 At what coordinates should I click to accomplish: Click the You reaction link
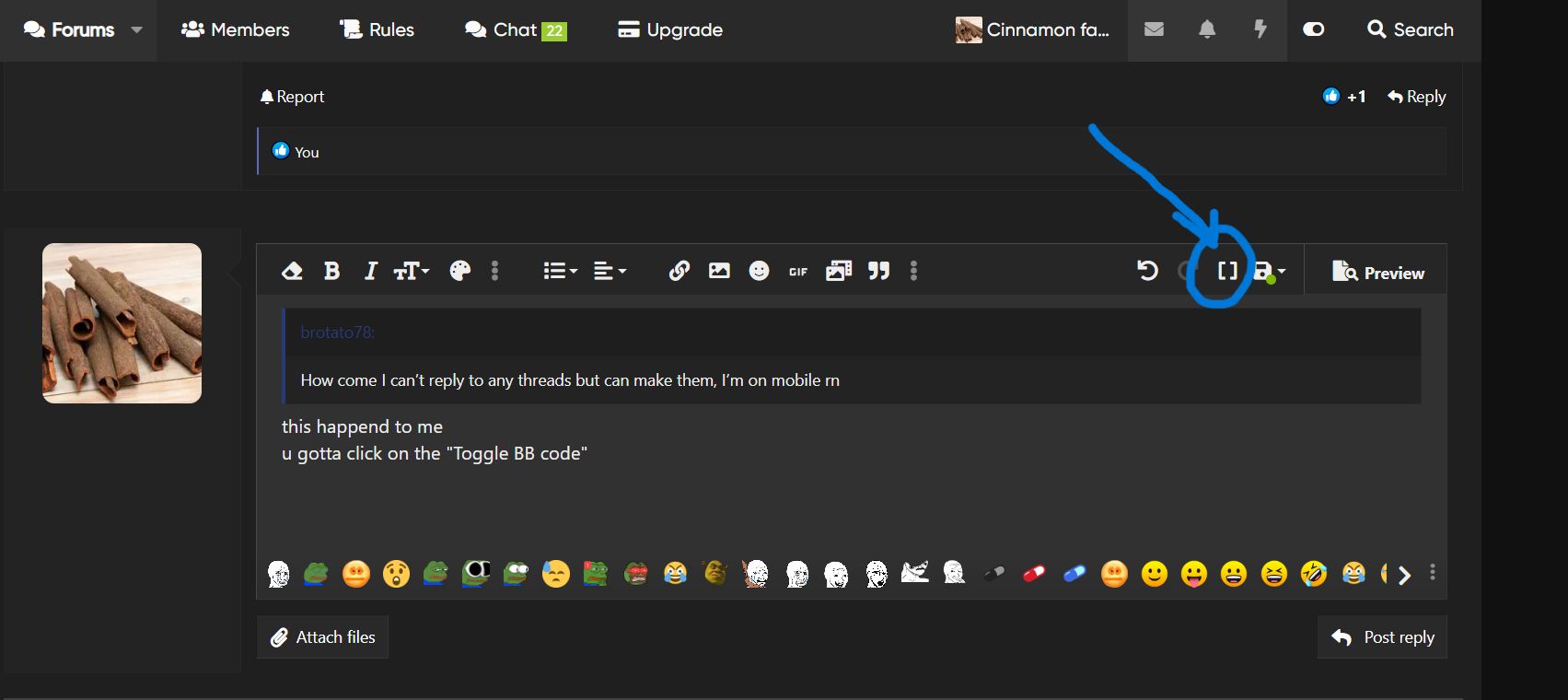[x=307, y=152]
